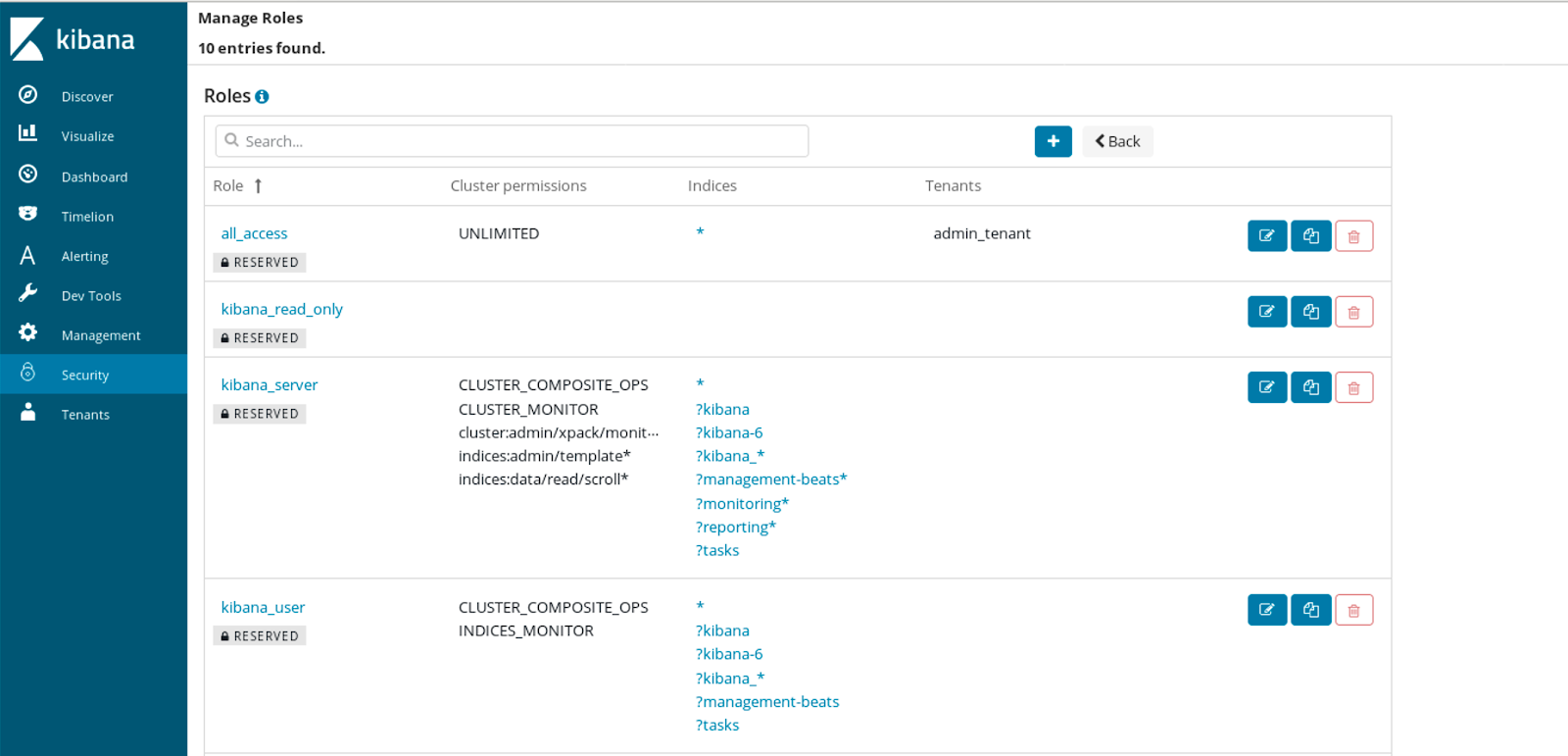Click the Tenants column header
The image size is (1568, 756).
click(x=953, y=185)
